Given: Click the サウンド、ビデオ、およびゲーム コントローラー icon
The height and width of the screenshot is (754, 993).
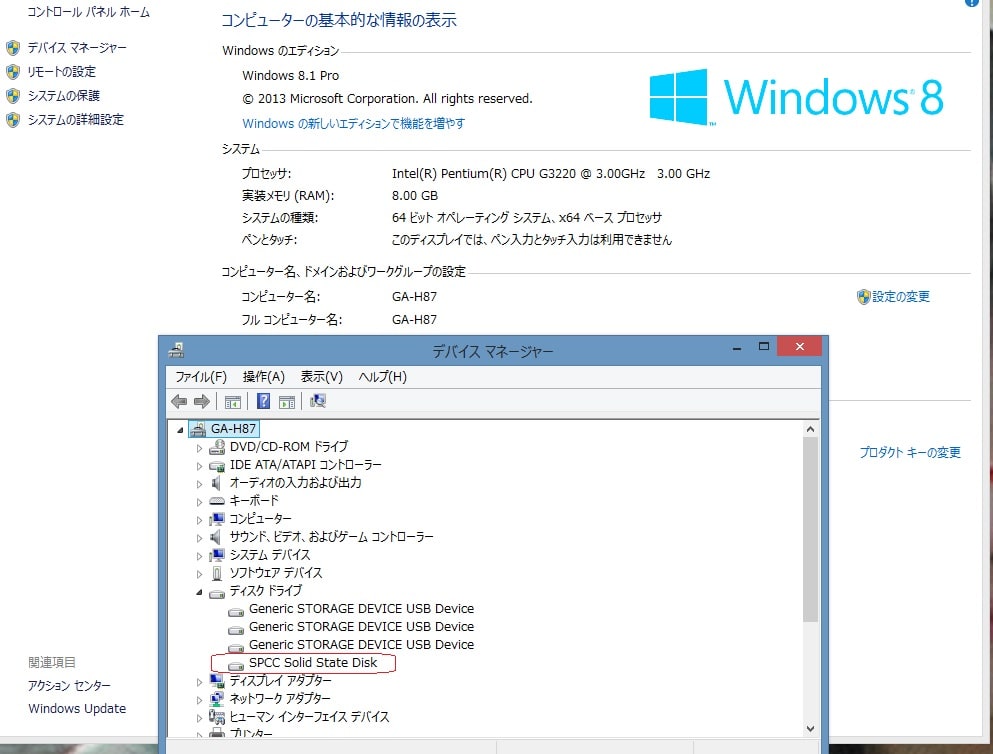Looking at the screenshot, I should [217, 537].
